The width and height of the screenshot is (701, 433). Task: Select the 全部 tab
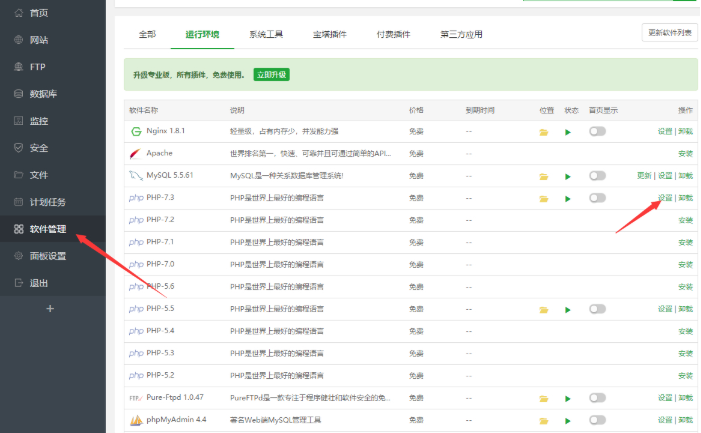click(146, 34)
